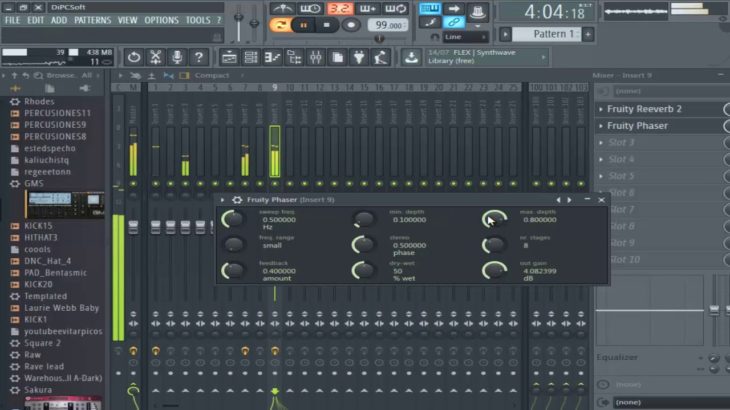
Task: Open the OPTIONS menu
Action: coord(161,20)
